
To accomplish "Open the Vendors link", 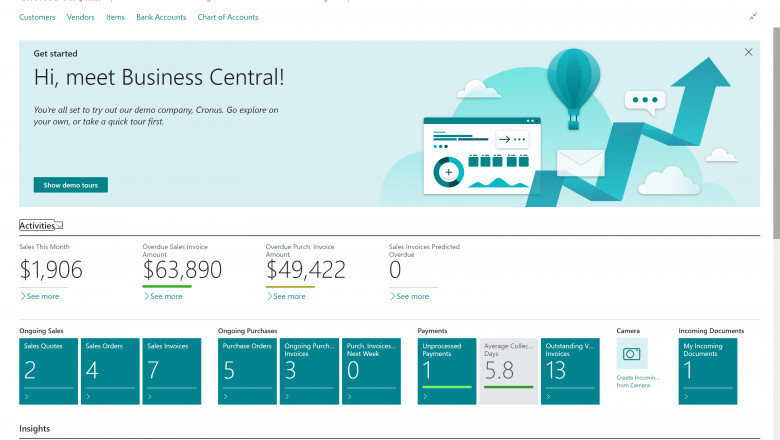I will tap(81, 17).
